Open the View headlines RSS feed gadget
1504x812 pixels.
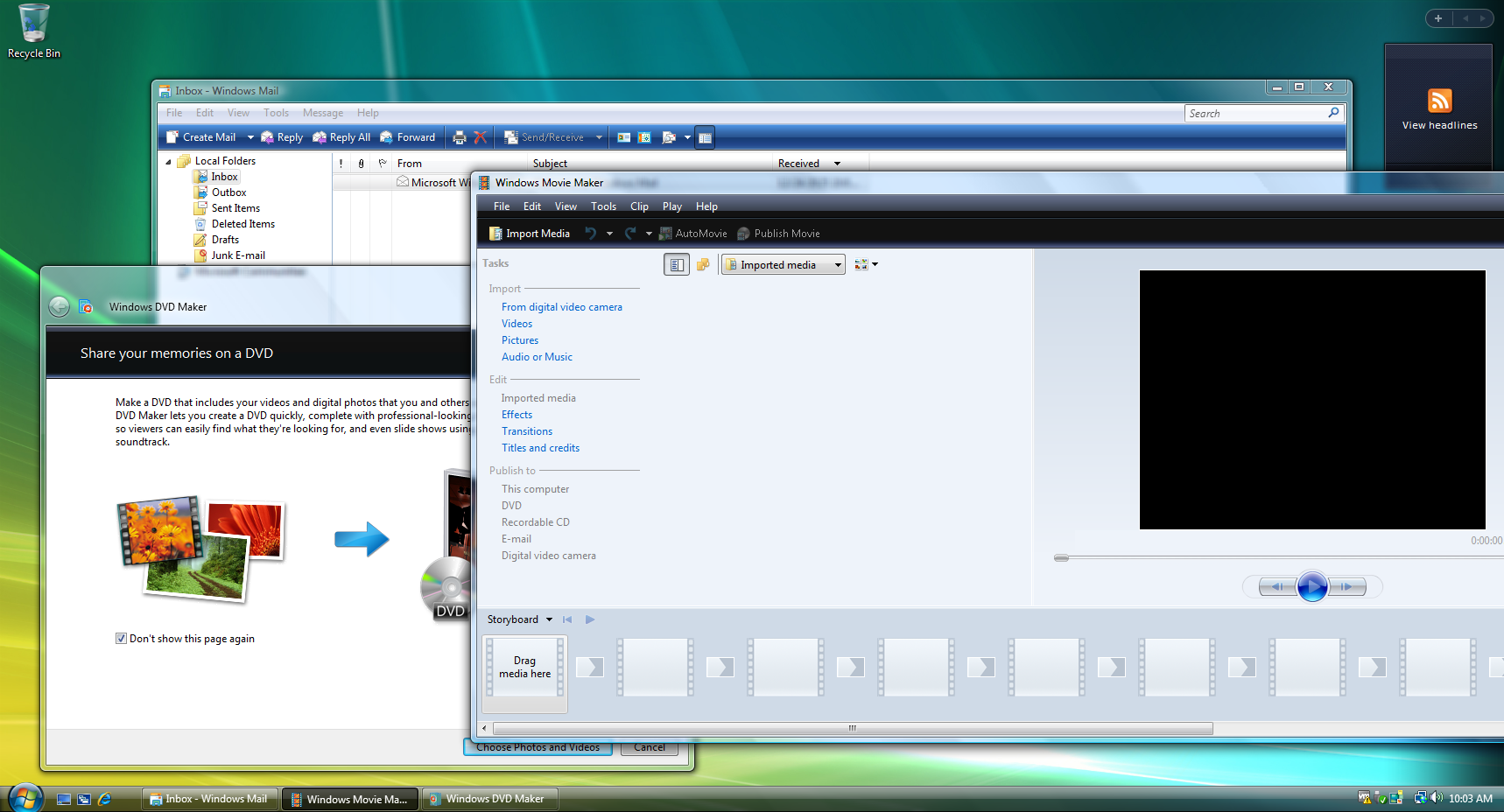pos(1439,109)
